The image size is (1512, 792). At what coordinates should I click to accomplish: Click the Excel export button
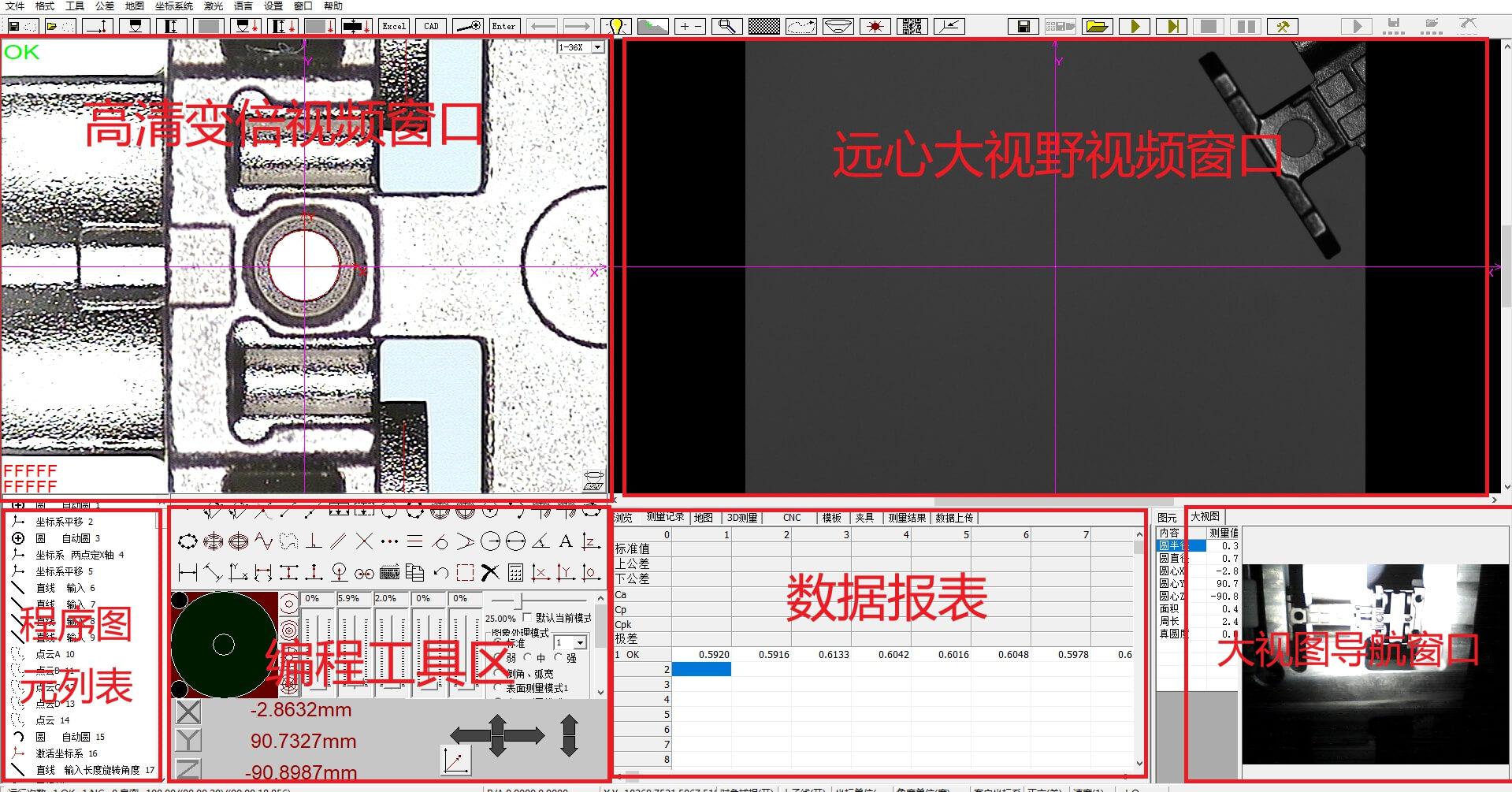[394, 27]
